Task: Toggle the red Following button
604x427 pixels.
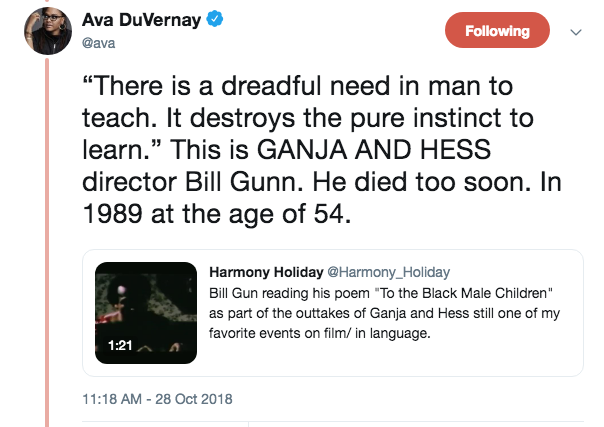Action: tap(496, 31)
